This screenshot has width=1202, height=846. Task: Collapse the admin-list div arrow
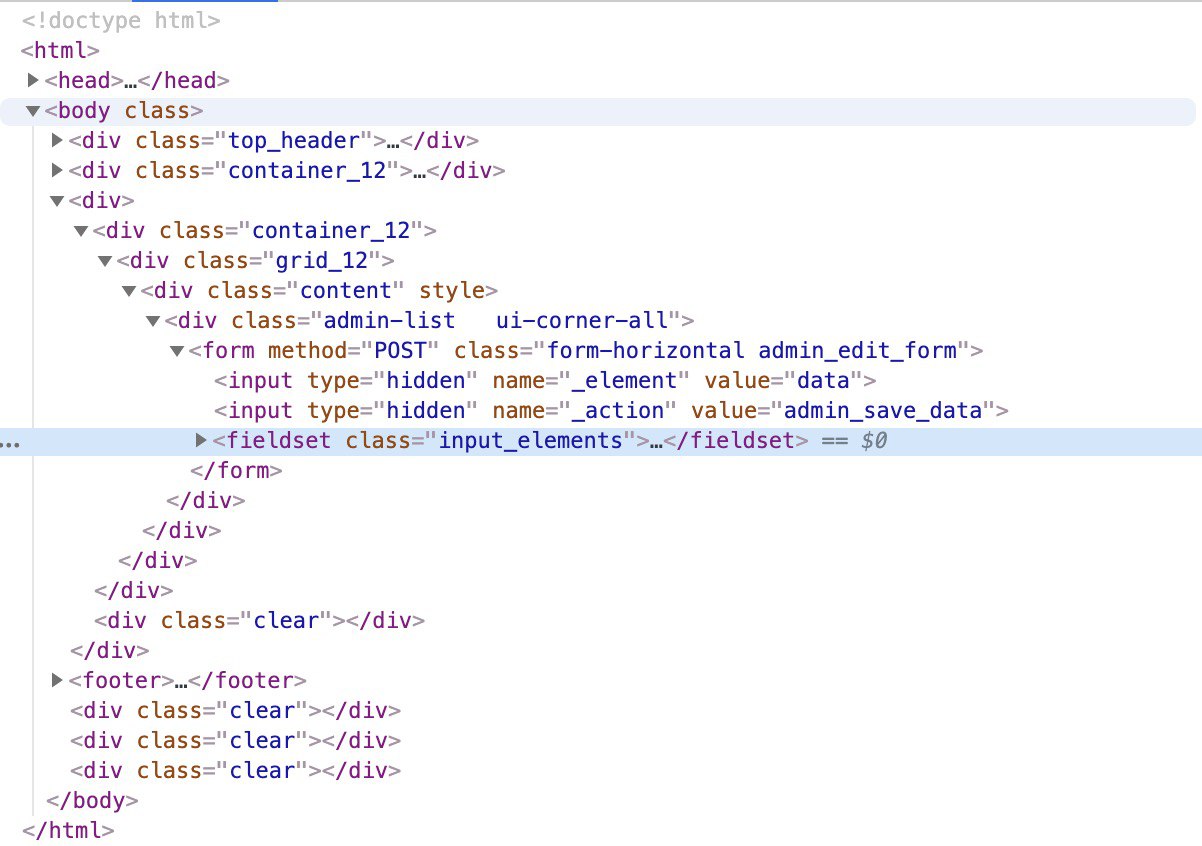click(x=154, y=320)
